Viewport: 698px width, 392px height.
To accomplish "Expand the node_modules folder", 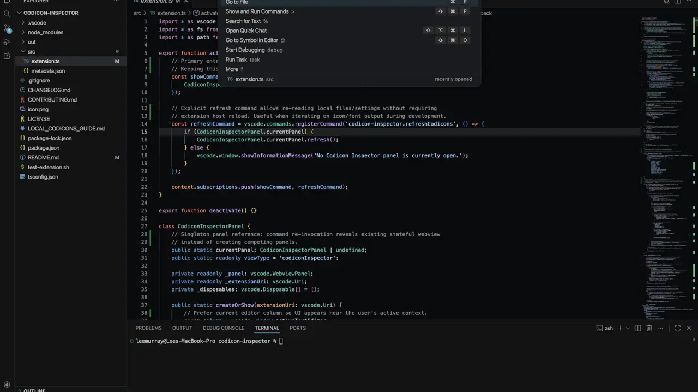I will [x=71, y=32].
